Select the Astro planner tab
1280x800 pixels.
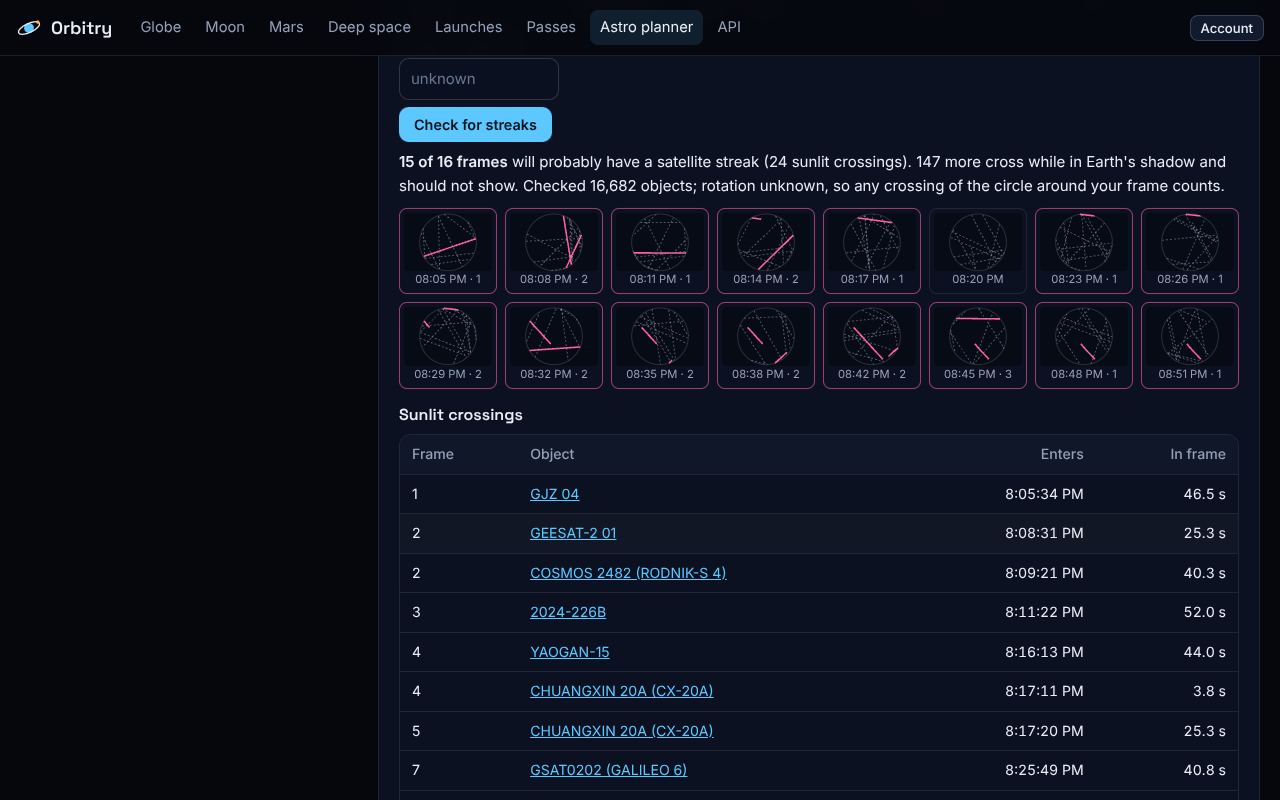pos(646,27)
